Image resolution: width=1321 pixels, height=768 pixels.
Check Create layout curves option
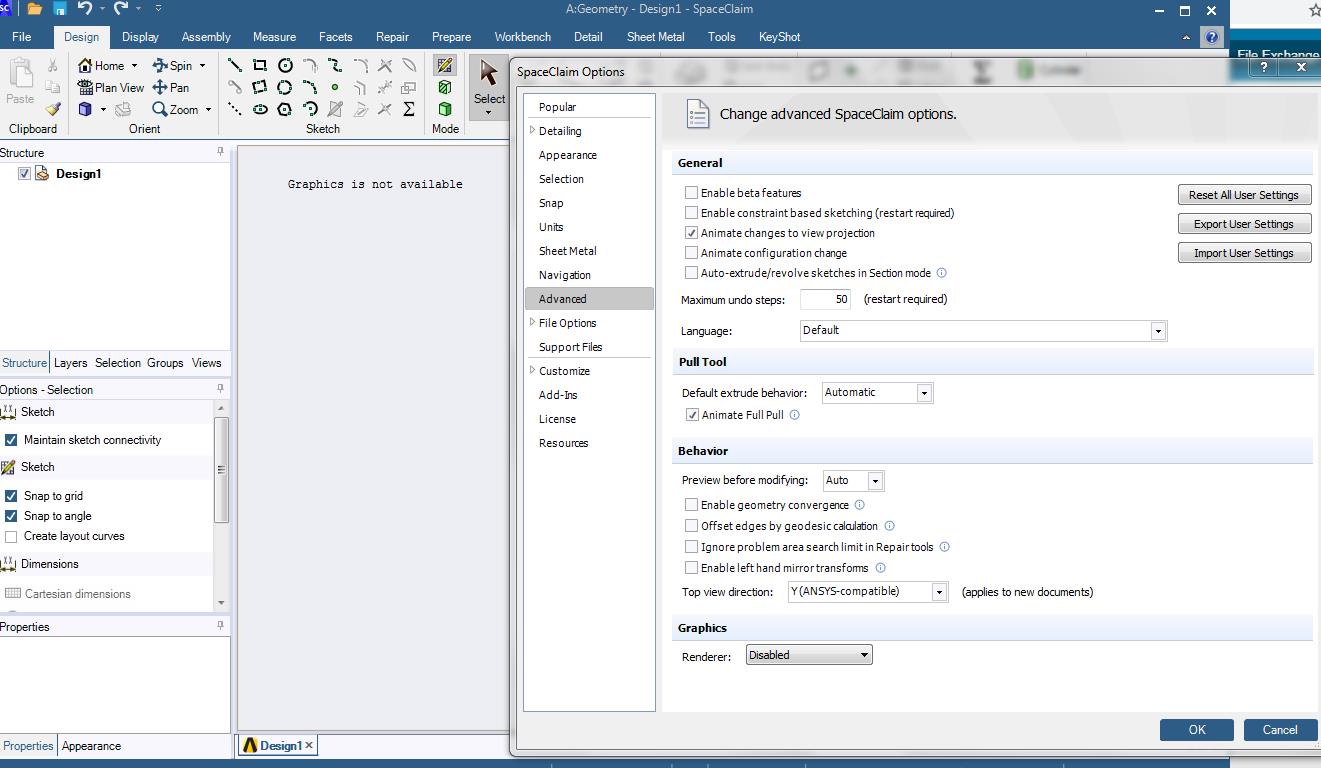pos(11,536)
